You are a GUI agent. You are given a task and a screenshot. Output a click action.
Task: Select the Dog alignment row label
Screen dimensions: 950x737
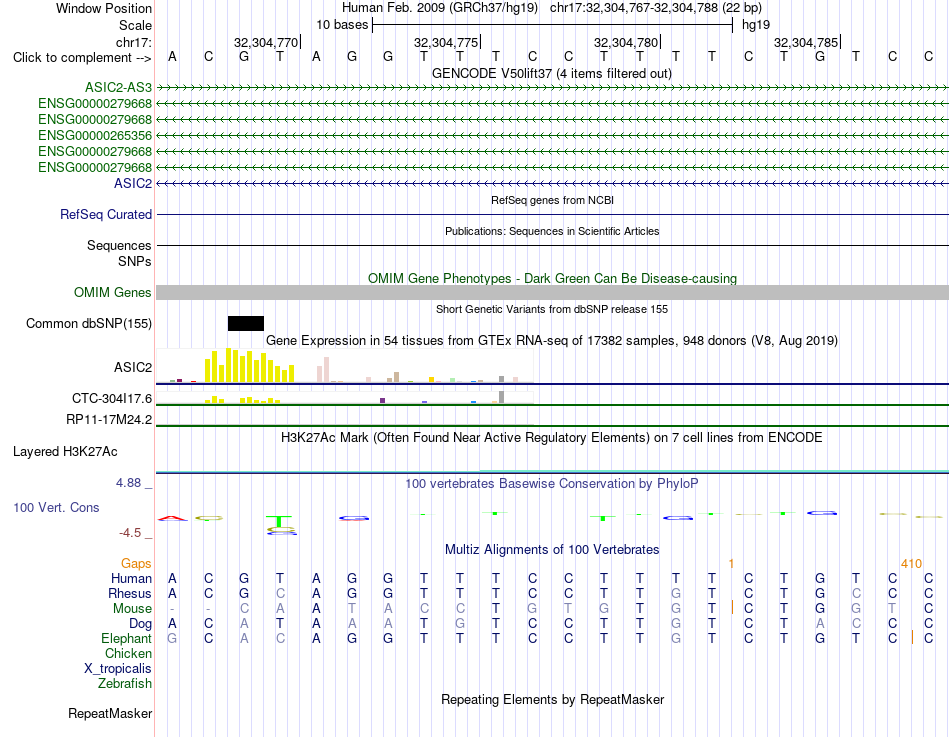(x=140, y=624)
